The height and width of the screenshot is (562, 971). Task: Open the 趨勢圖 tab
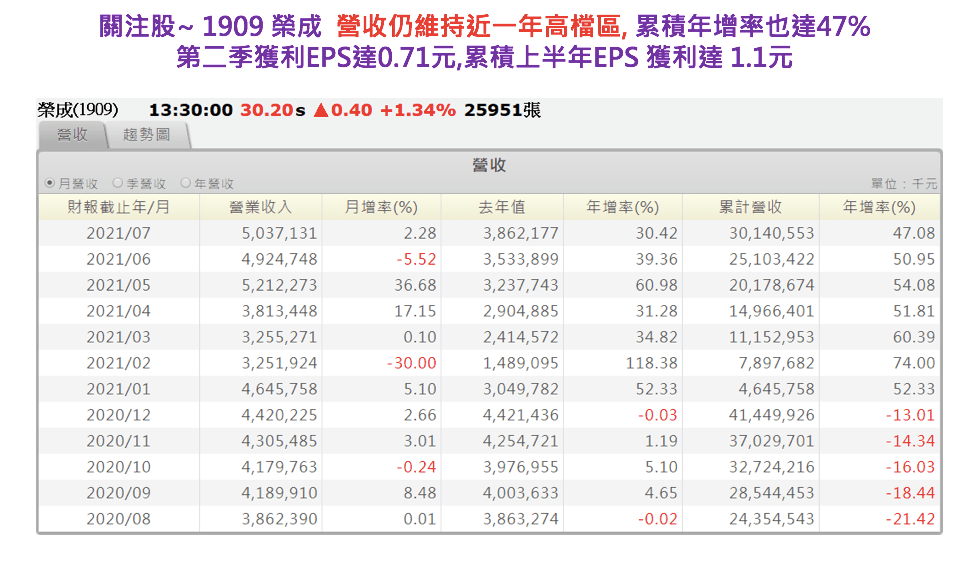pos(146,135)
